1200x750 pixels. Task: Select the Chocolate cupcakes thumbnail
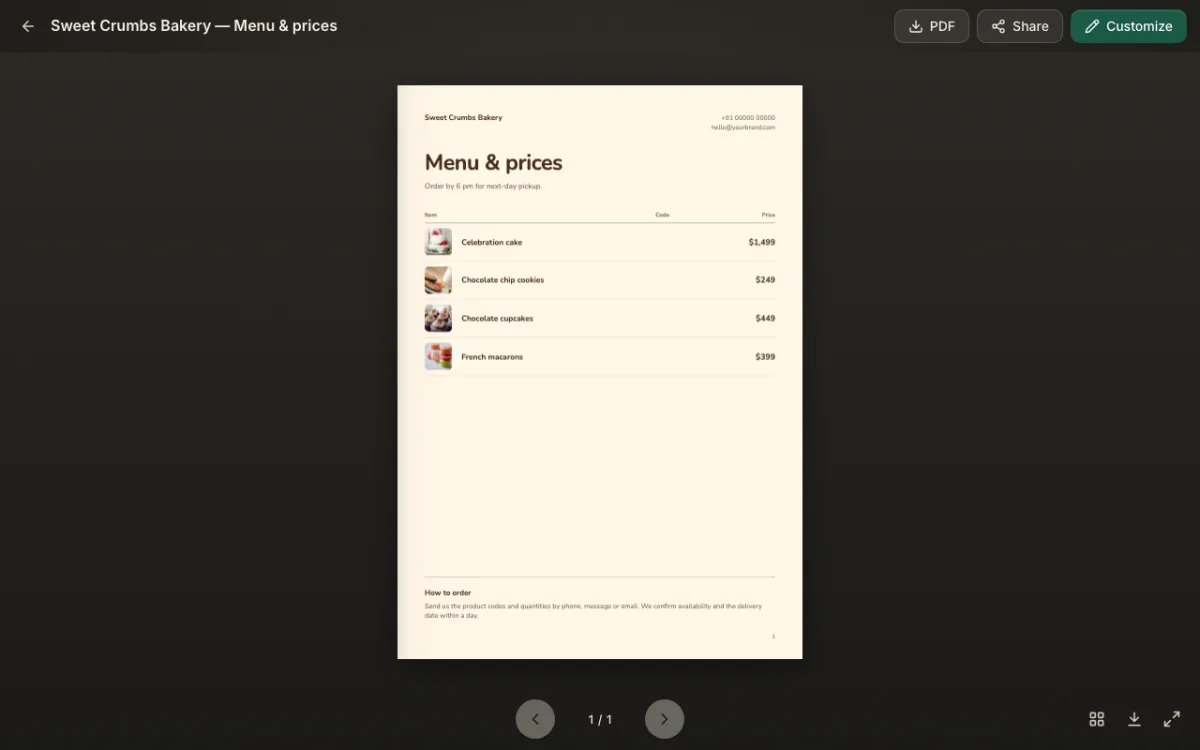[x=438, y=318]
